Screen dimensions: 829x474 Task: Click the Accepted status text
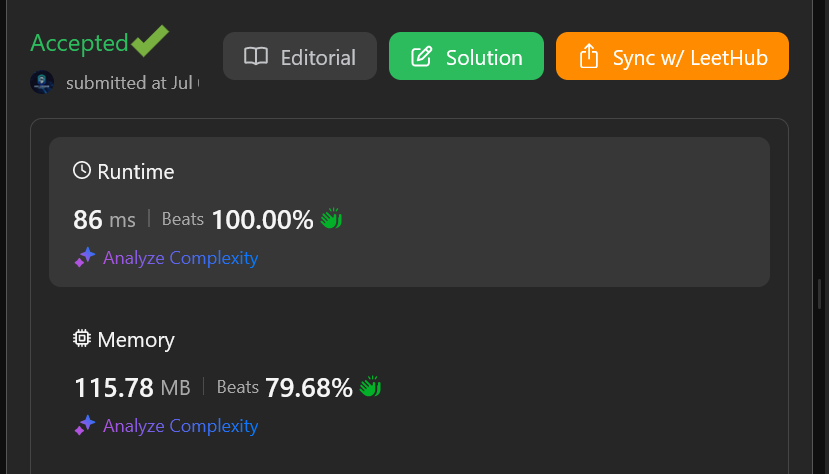79,43
